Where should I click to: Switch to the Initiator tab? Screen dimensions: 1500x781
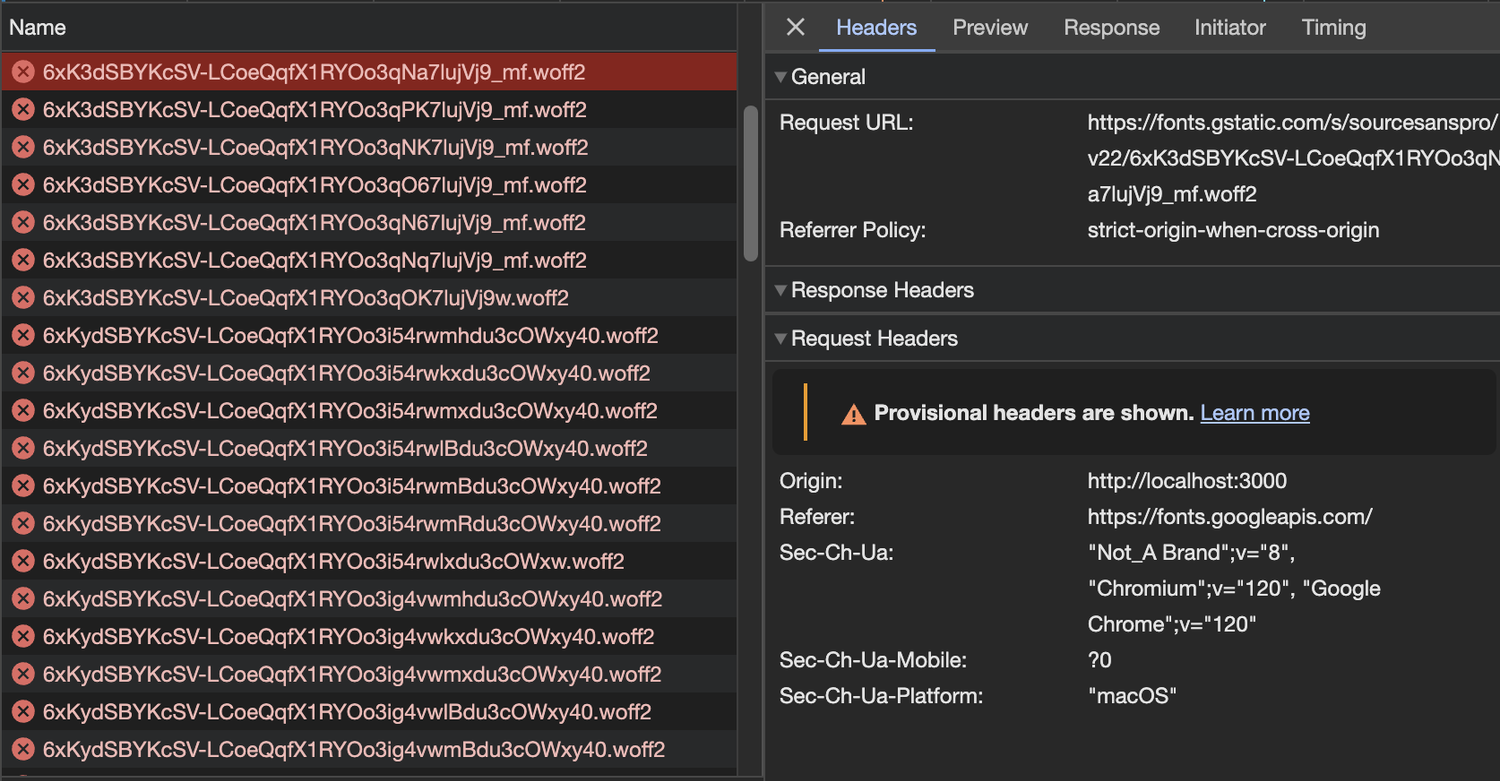coord(1229,27)
